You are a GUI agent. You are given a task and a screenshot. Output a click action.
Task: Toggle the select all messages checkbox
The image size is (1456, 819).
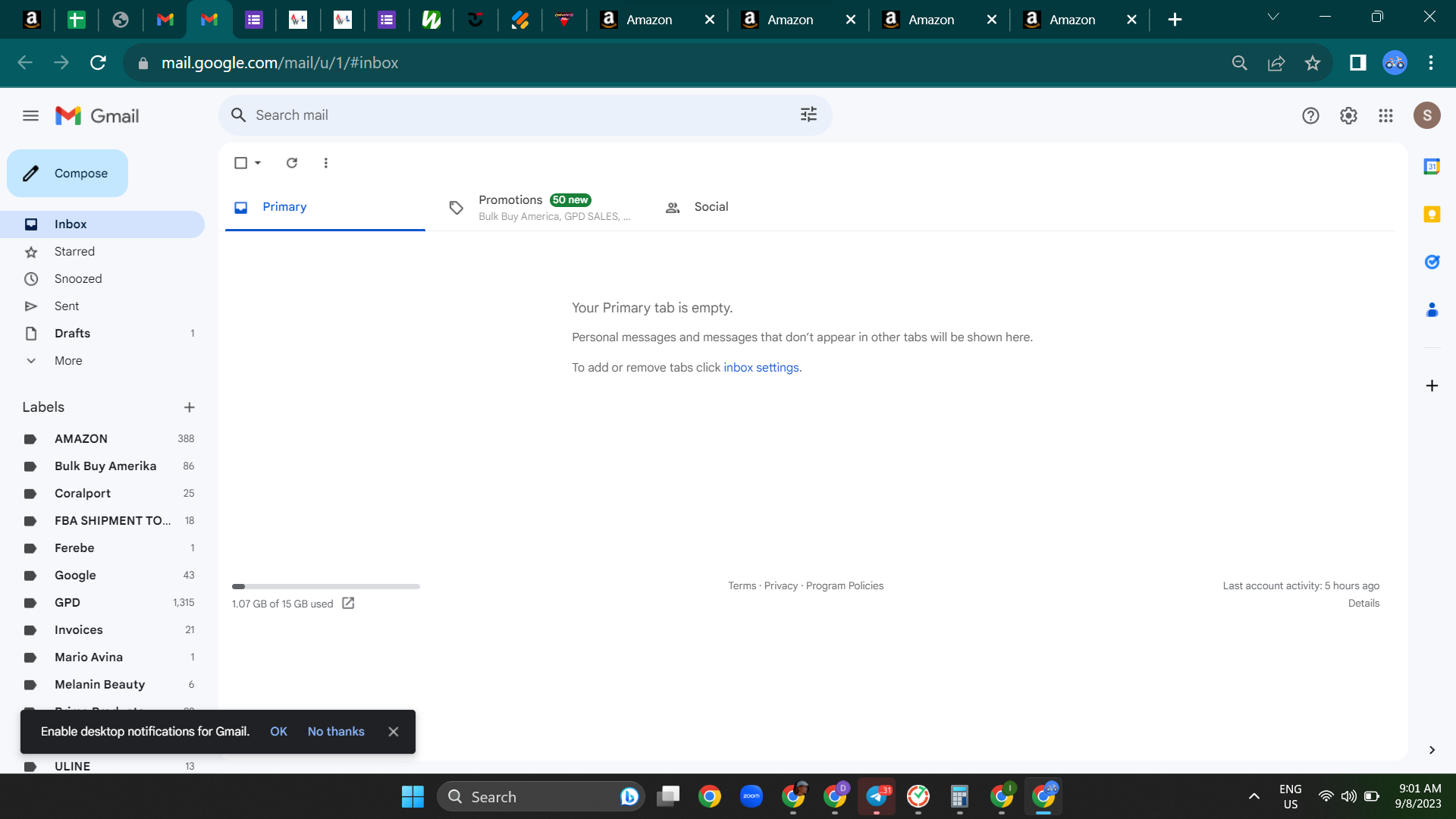[x=241, y=163]
